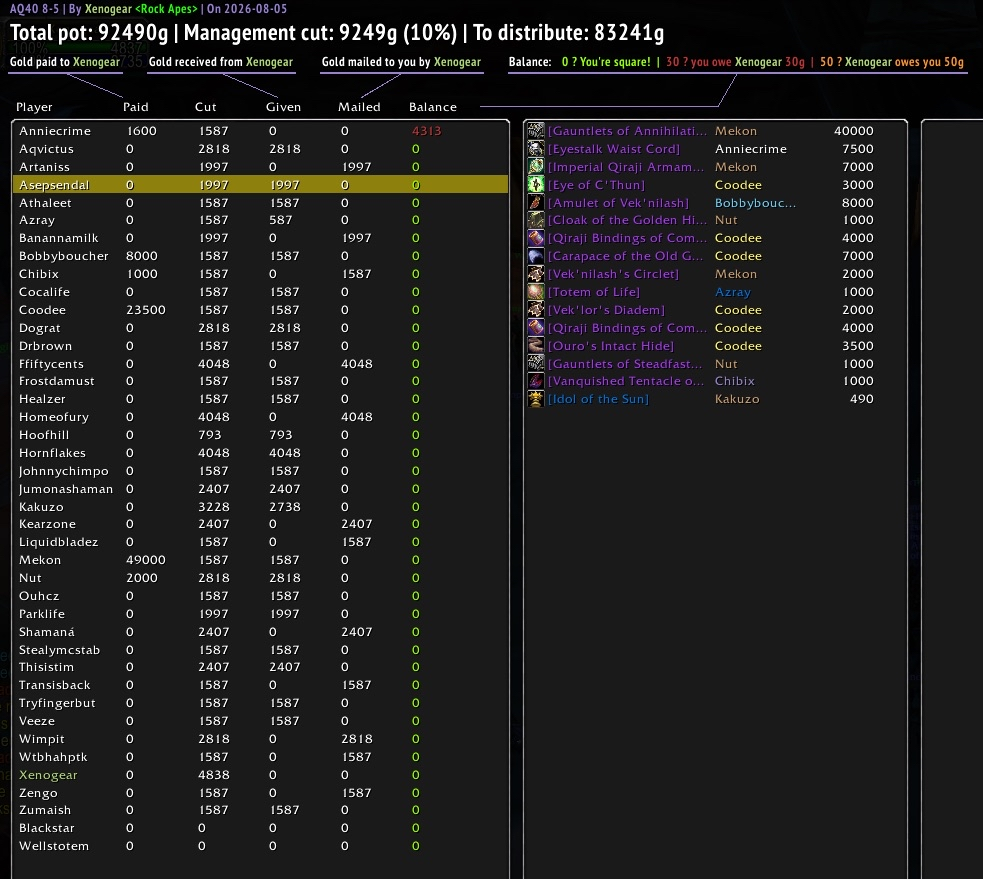Click the Vek'lor's Diadem item icon

[x=535, y=310]
